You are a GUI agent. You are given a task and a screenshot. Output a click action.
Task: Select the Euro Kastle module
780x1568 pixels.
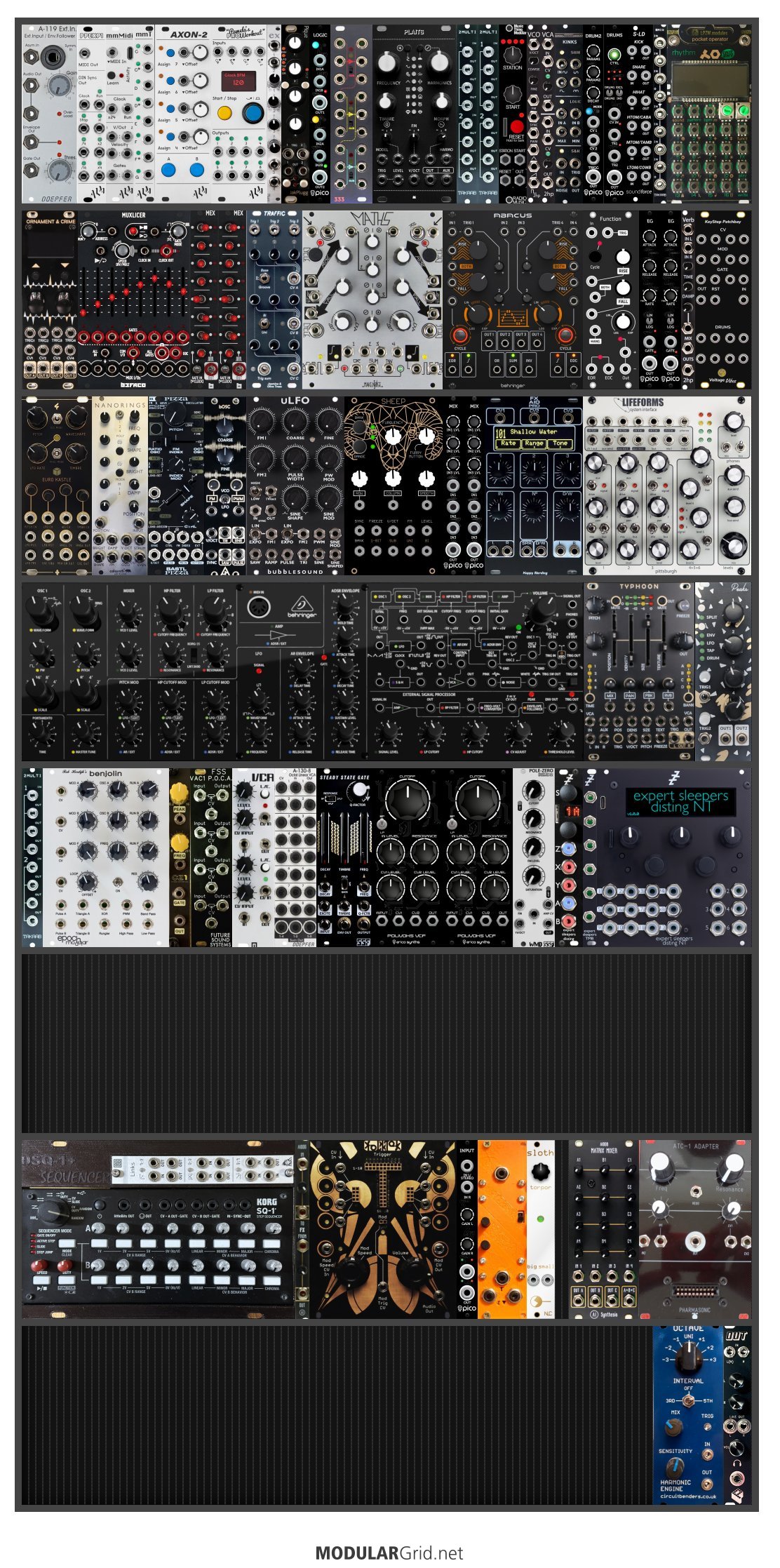point(56,486)
